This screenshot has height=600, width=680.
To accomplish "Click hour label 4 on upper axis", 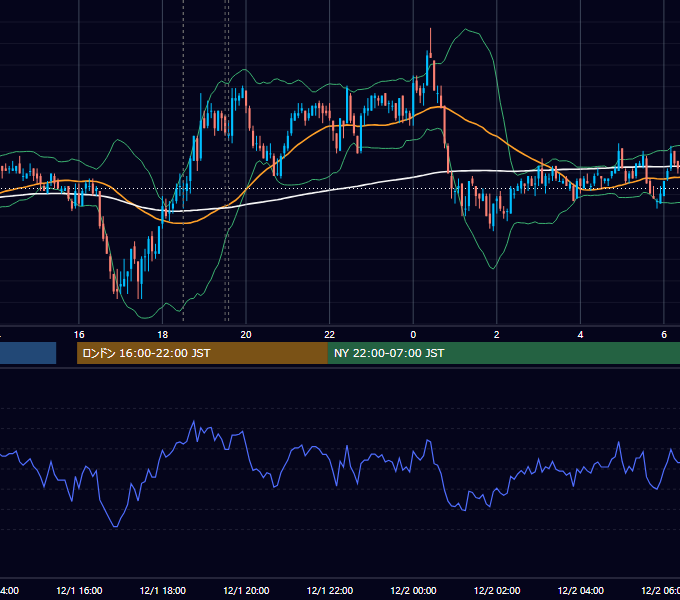I will tap(580, 335).
